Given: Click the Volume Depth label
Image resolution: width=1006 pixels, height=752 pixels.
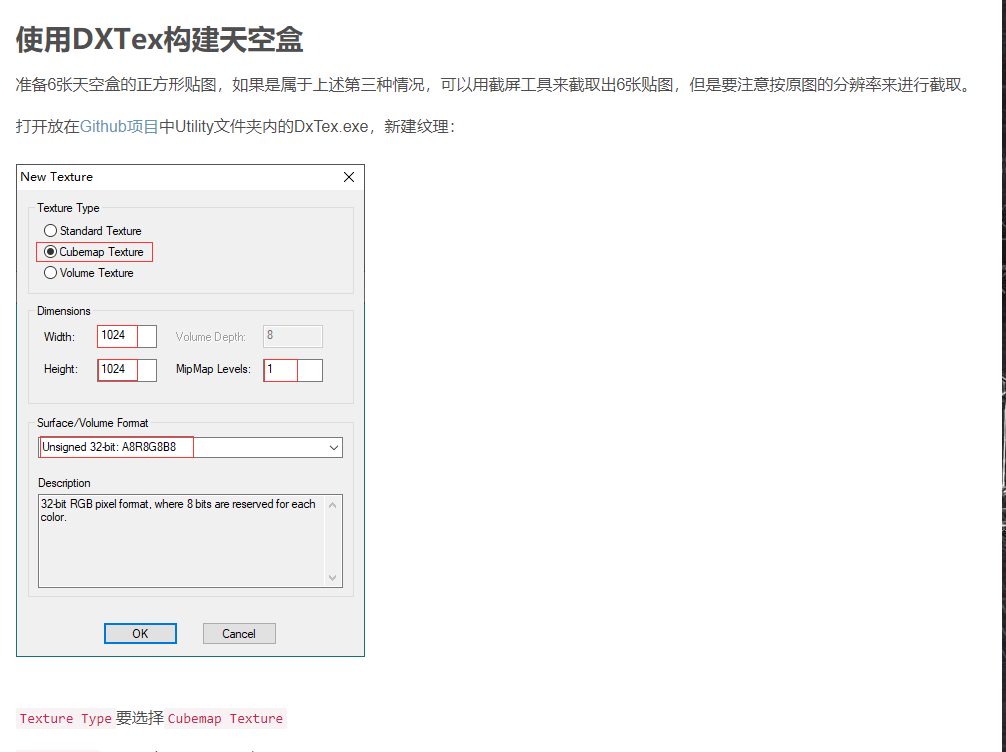Looking at the screenshot, I should tap(210, 337).
